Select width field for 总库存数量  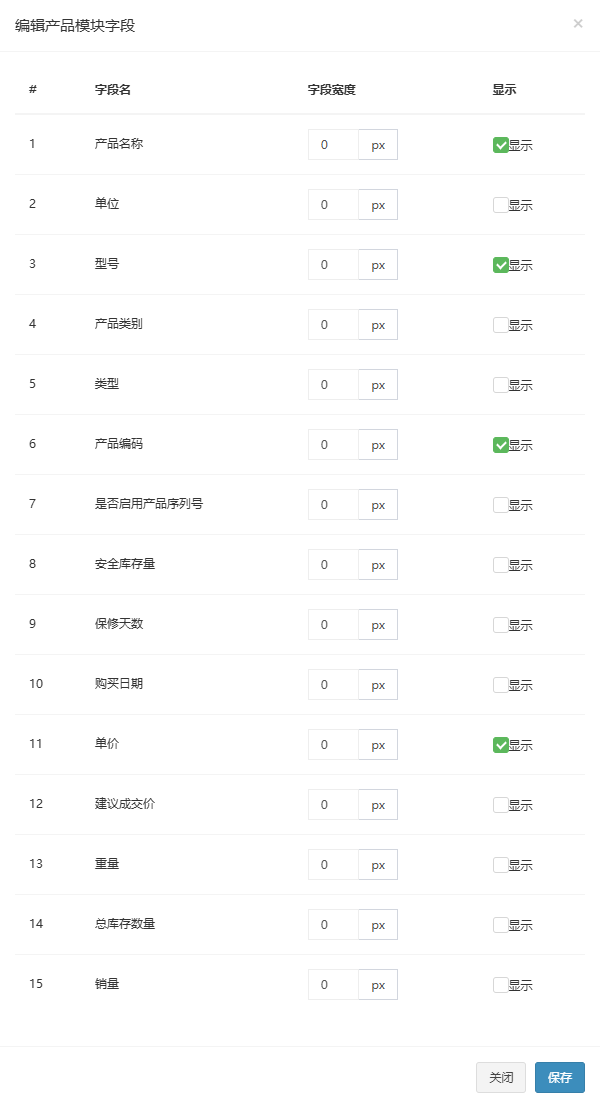click(333, 925)
